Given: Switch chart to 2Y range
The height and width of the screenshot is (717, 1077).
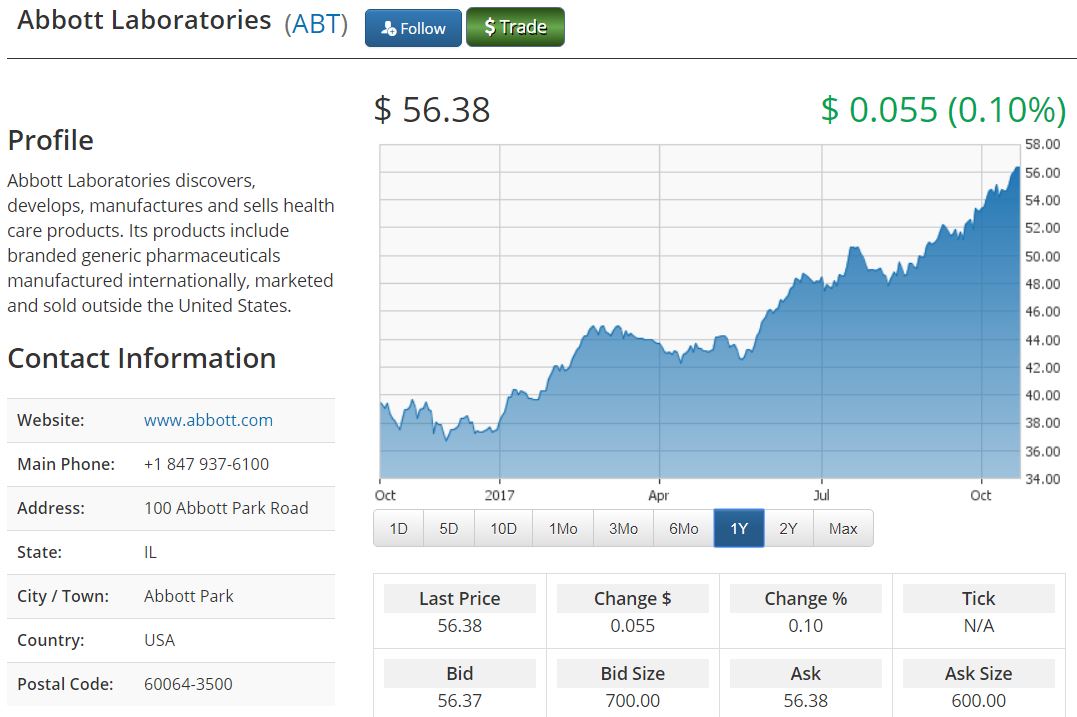Looking at the screenshot, I should (x=788, y=529).
